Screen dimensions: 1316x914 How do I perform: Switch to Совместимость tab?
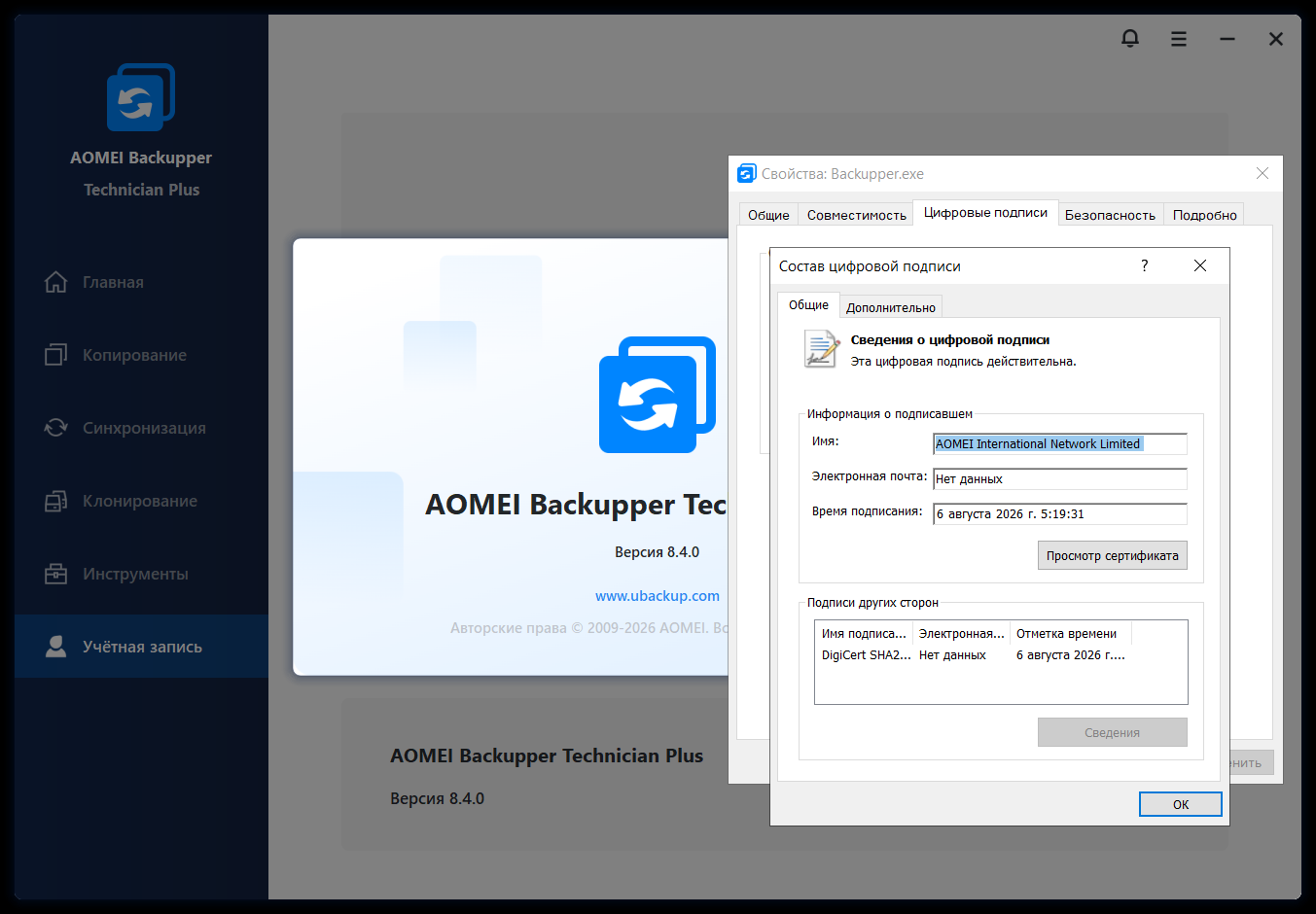pos(856,215)
